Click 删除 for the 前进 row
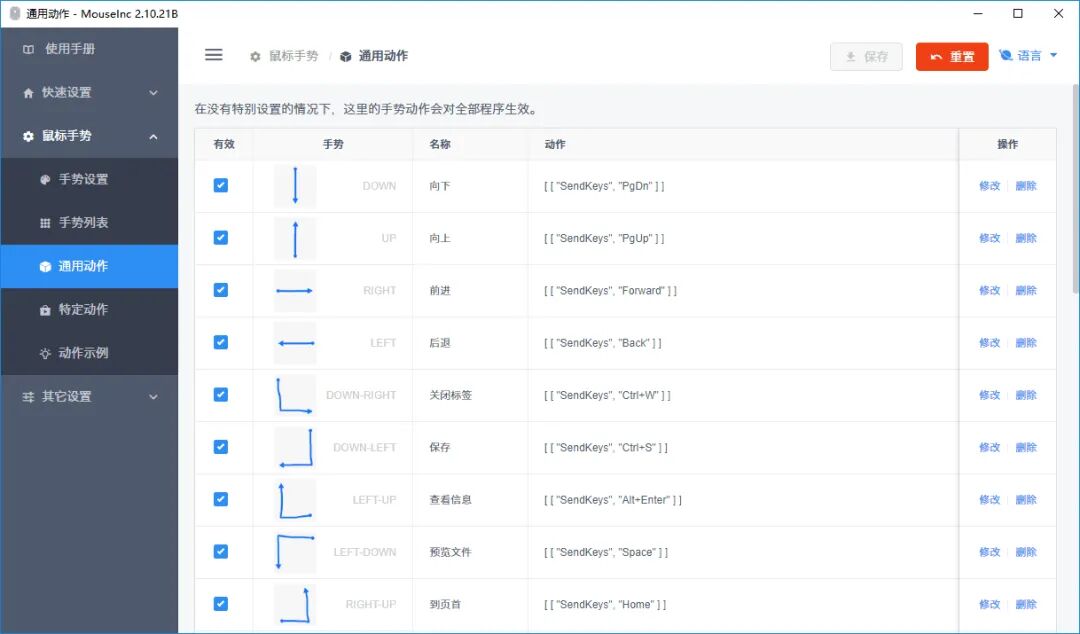This screenshot has height=634, width=1080. (1026, 291)
